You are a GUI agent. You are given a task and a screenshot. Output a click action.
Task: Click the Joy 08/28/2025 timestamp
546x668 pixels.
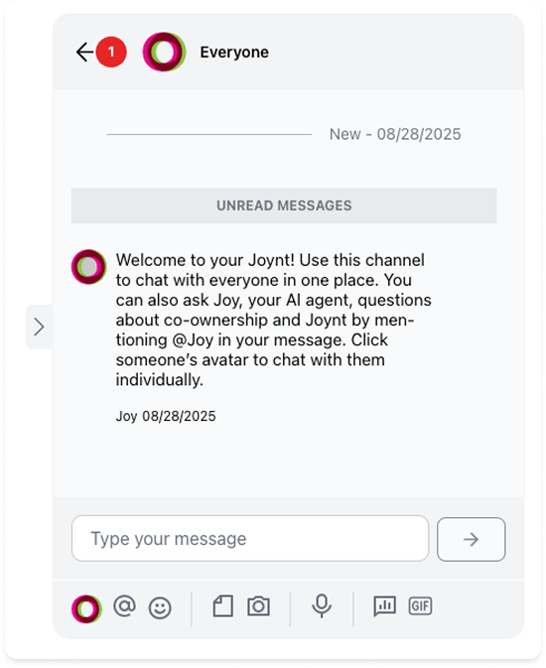(x=166, y=416)
